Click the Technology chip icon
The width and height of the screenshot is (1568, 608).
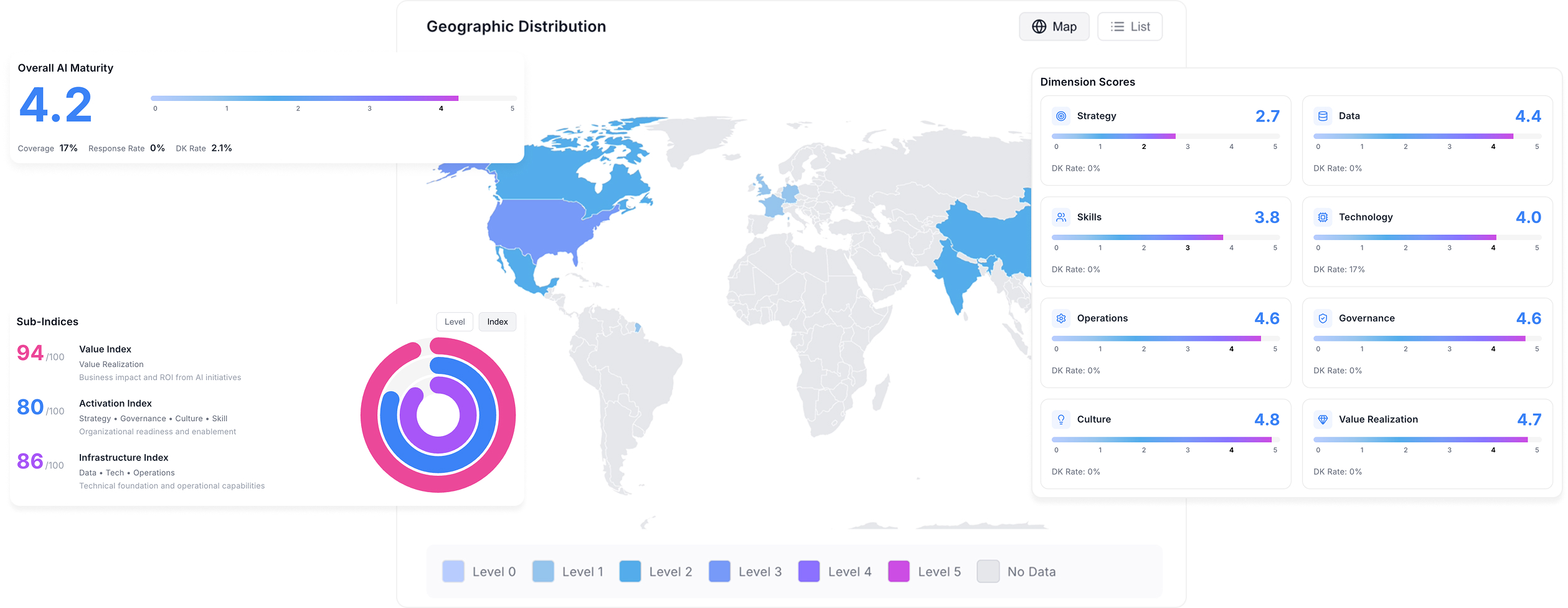pyautogui.click(x=1323, y=217)
